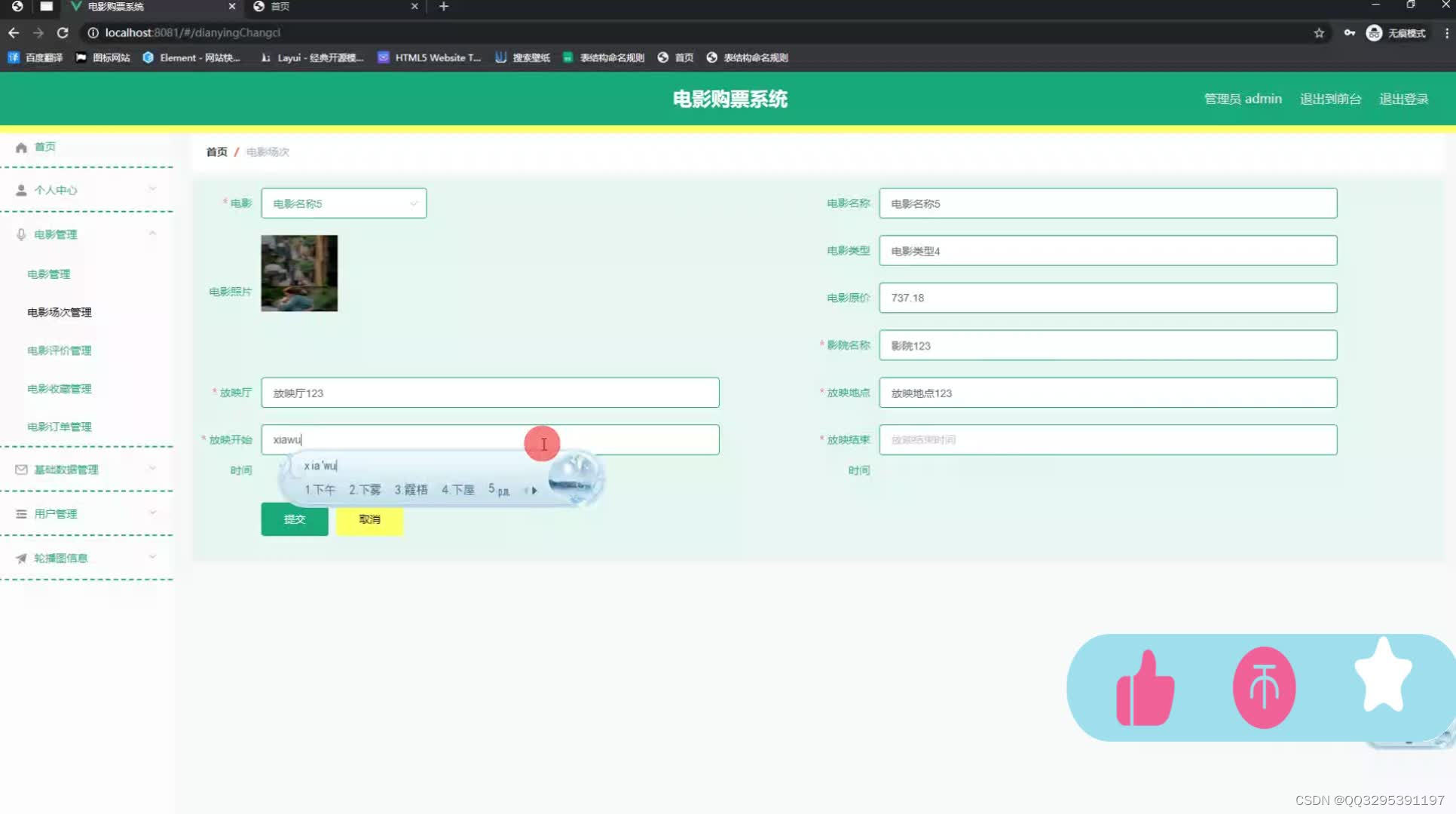The height and width of the screenshot is (814, 1456).
Task: Reload the page with the refresh icon
Action: coord(63,32)
